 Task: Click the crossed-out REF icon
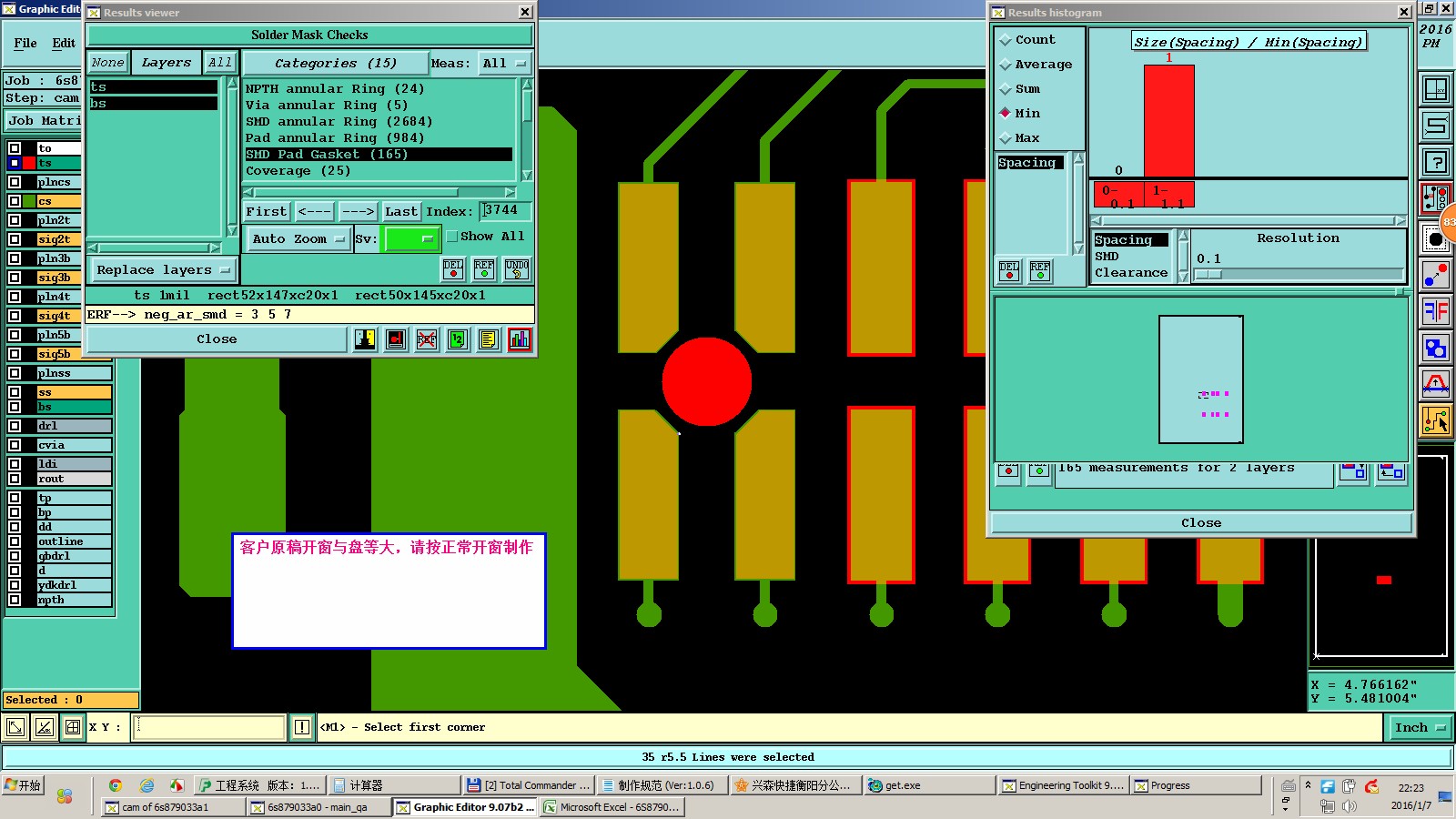pos(427,339)
